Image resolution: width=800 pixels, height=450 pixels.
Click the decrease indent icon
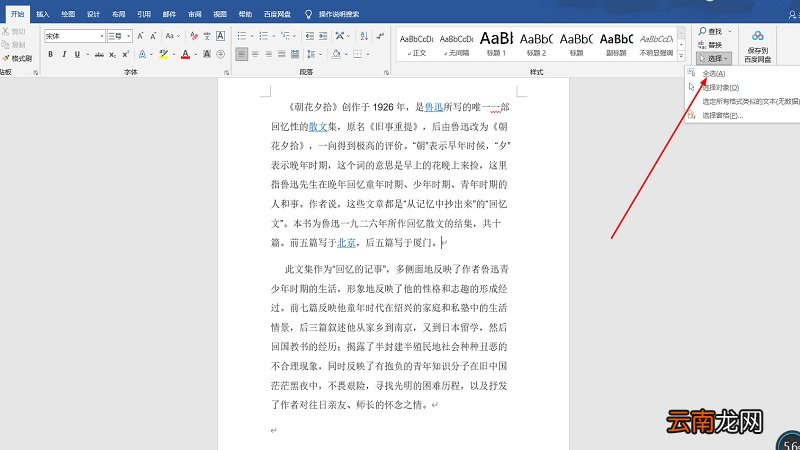(309, 36)
